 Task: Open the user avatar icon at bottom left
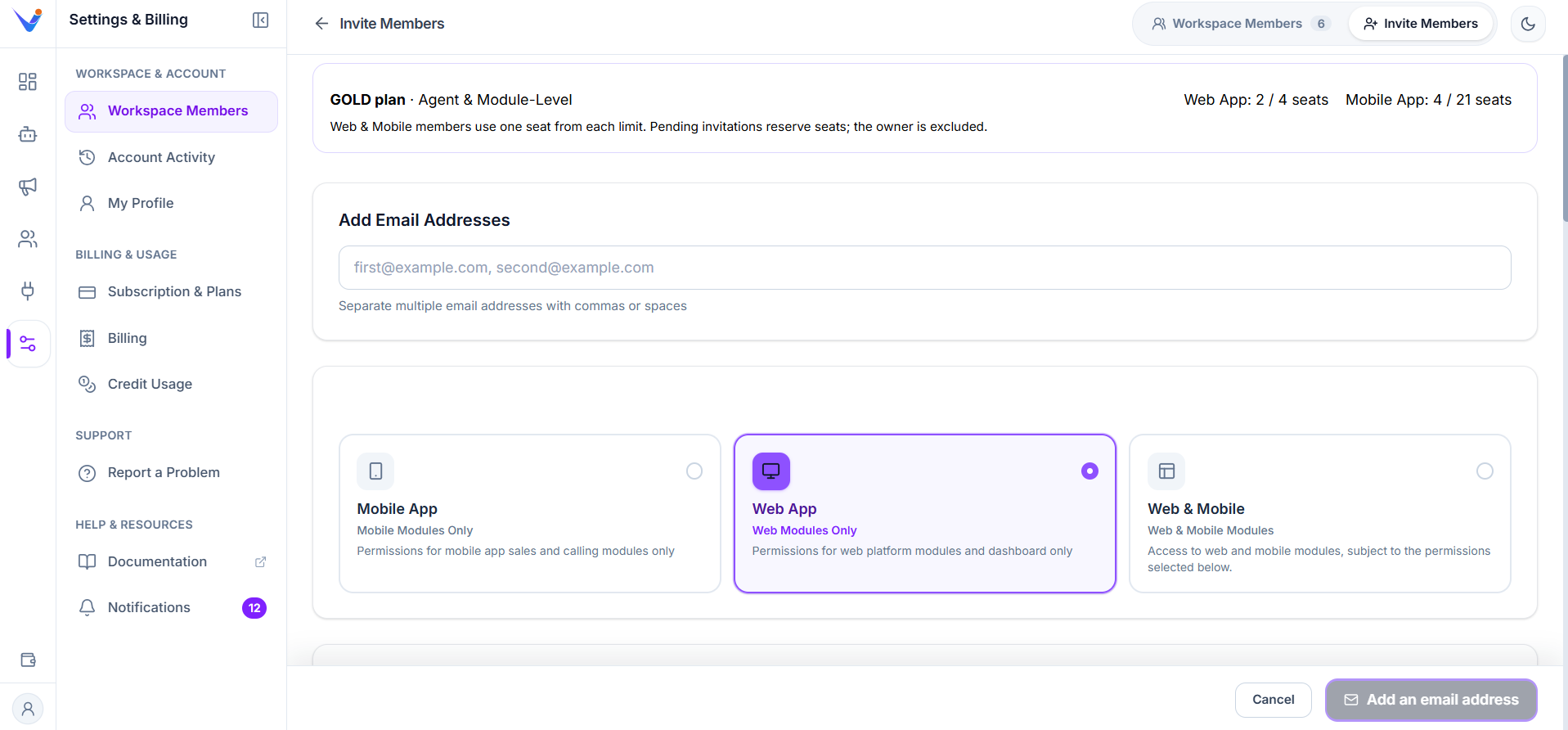28,709
